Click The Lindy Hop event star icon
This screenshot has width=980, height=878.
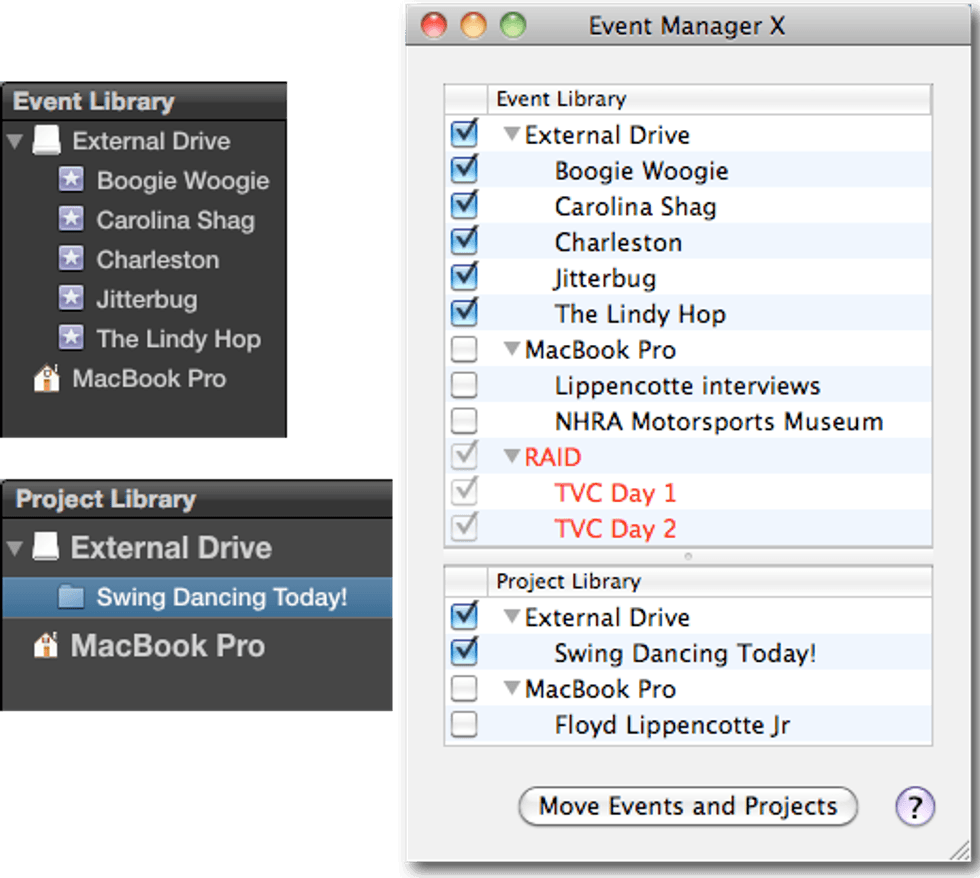point(71,337)
